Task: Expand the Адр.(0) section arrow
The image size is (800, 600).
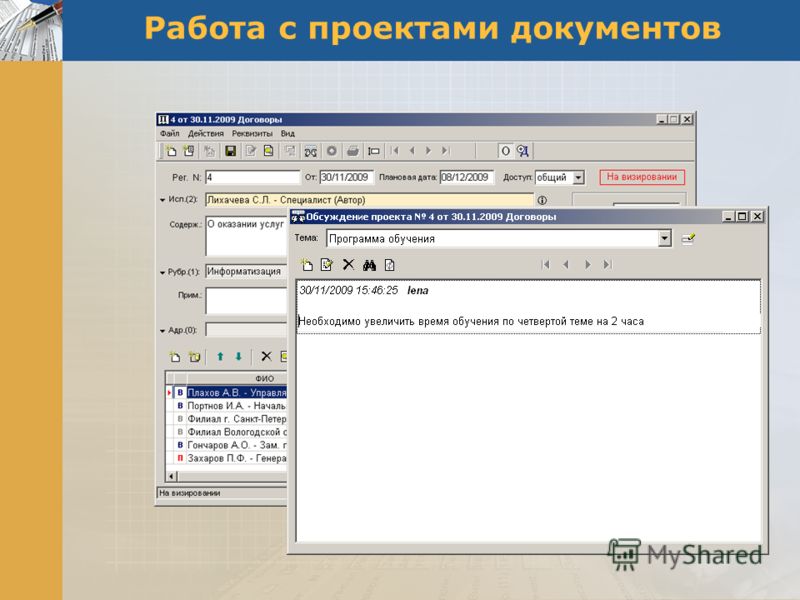Action: 163,331
